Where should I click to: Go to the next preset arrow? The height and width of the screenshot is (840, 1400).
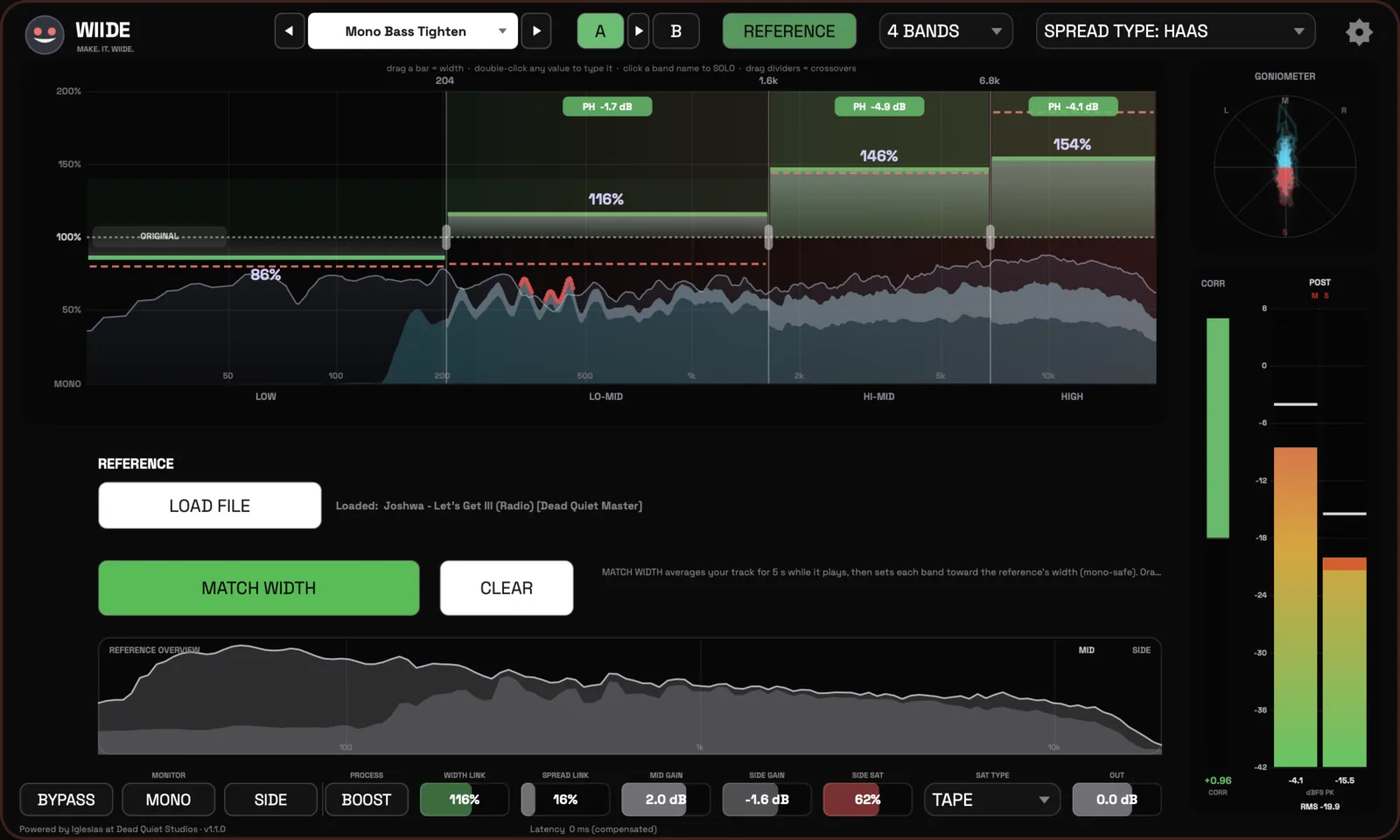click(536, 31)
